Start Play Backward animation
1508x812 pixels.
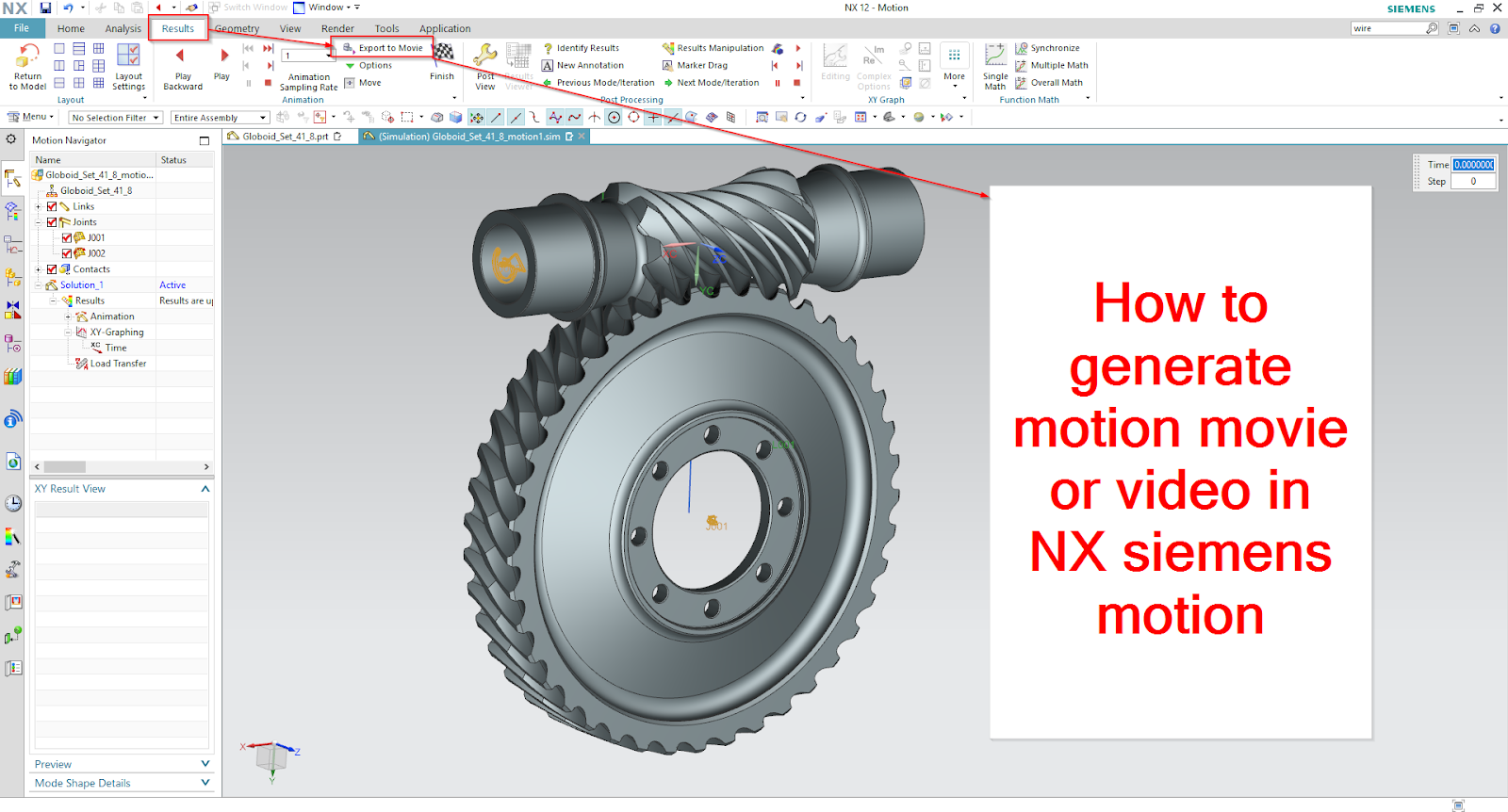coord(183,66)
